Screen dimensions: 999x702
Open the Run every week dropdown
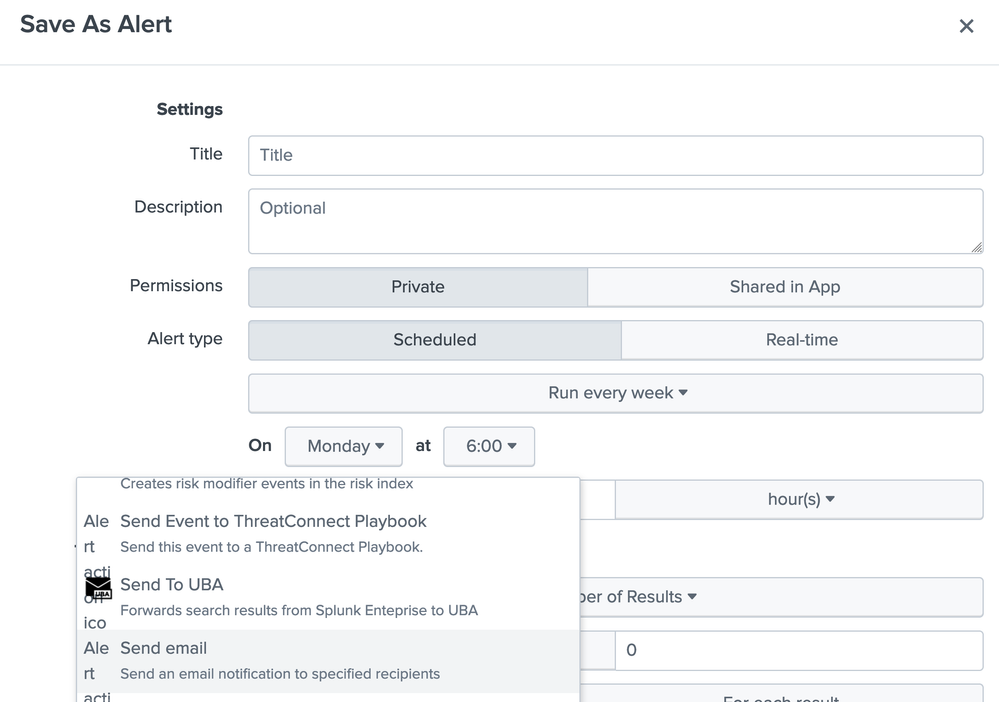pyautogui.click(x=616, y=393)
